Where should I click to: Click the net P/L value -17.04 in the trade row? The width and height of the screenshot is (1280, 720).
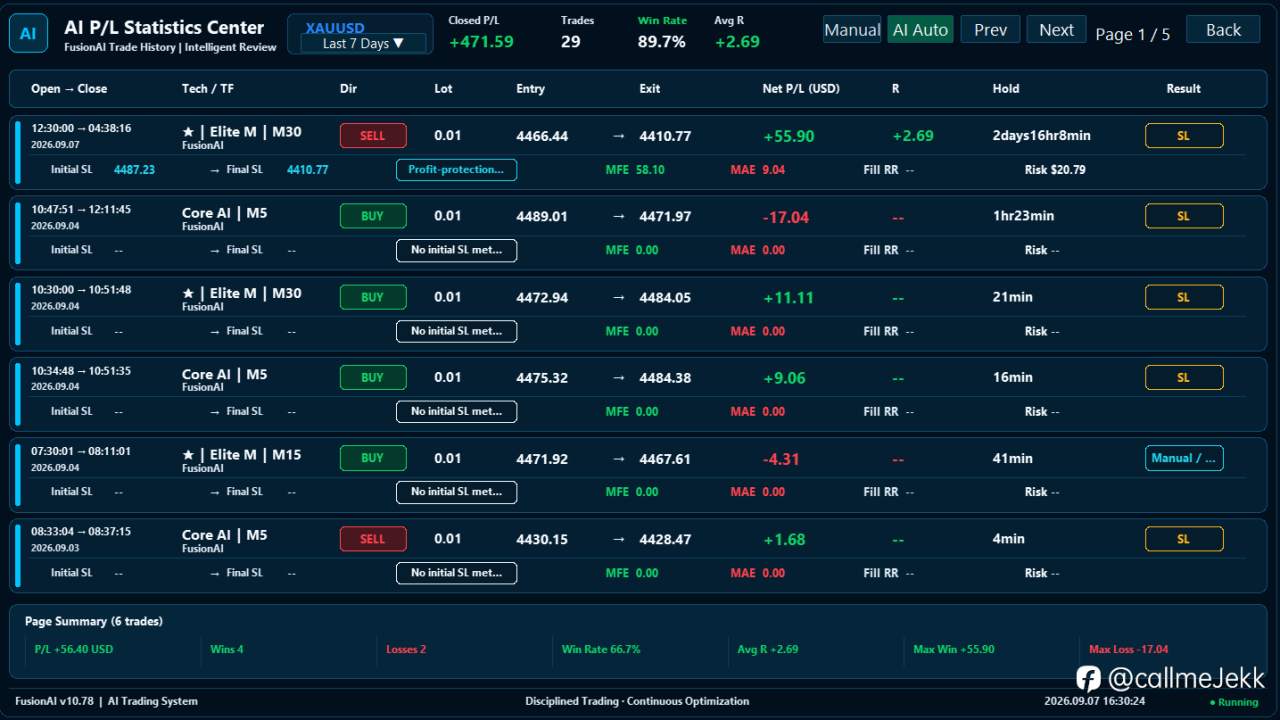pyautogui.click(x=786, y=217)
